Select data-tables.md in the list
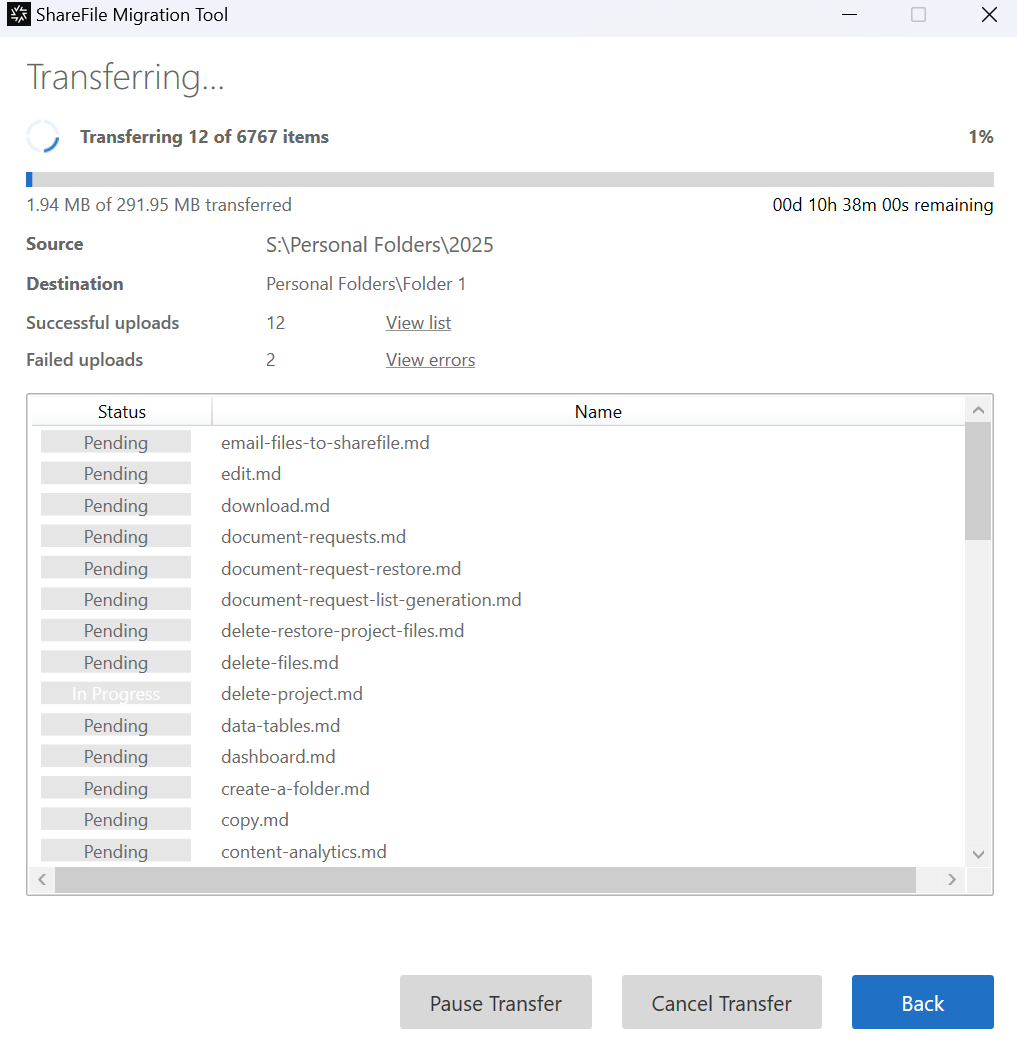The width and height of the screenshot is (1017, 1046). 280,726
